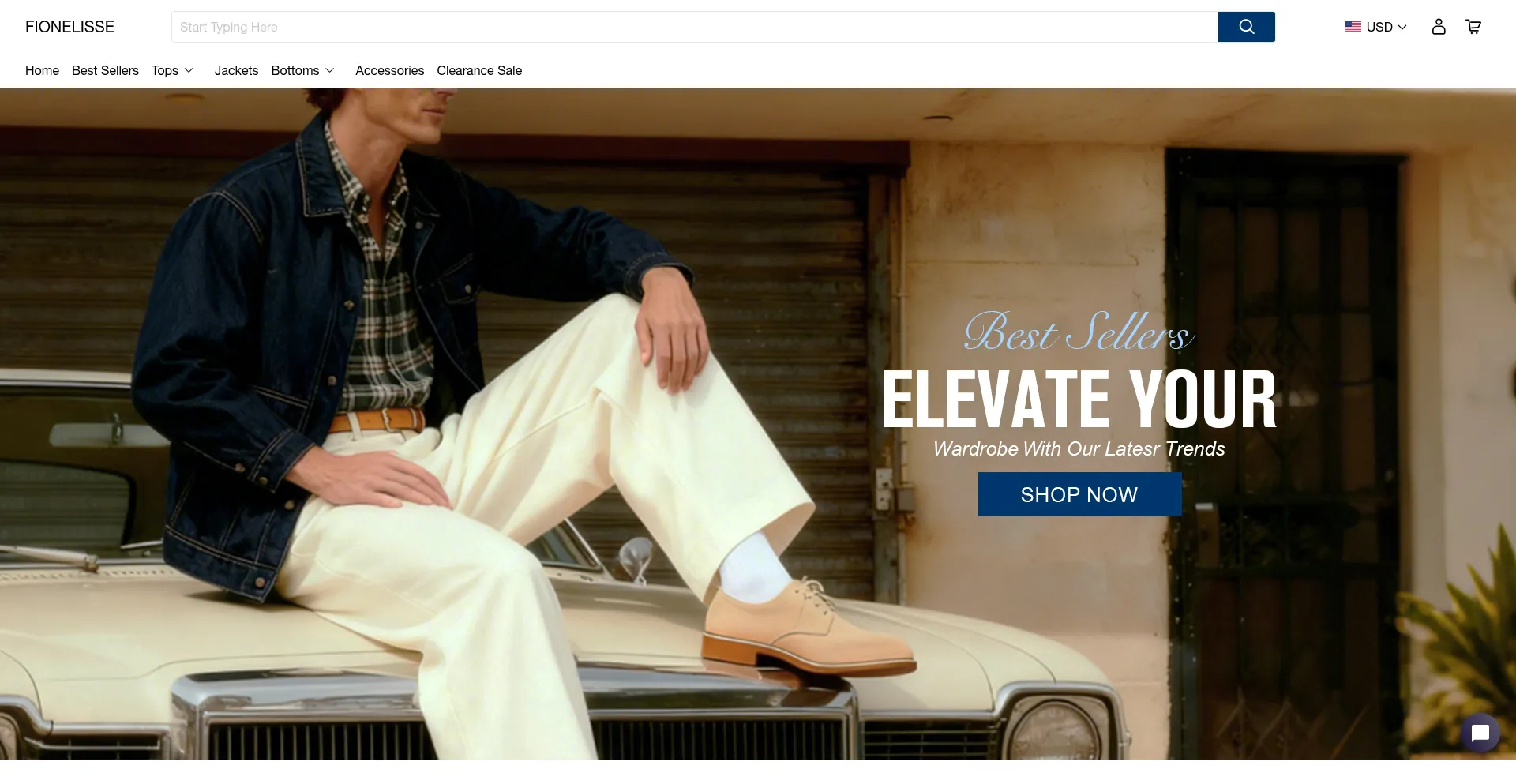1516x784 pixels.
Task: Expand the Bottoms menu chevron
Action: pos(330,70)
